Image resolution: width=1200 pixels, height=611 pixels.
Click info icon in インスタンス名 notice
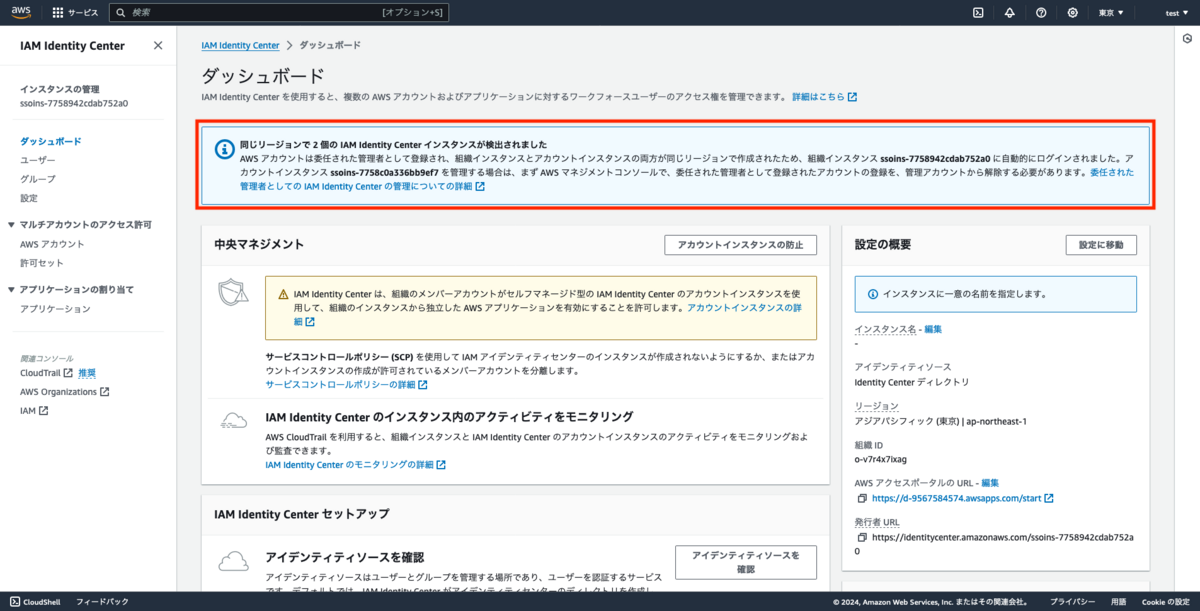873,294
